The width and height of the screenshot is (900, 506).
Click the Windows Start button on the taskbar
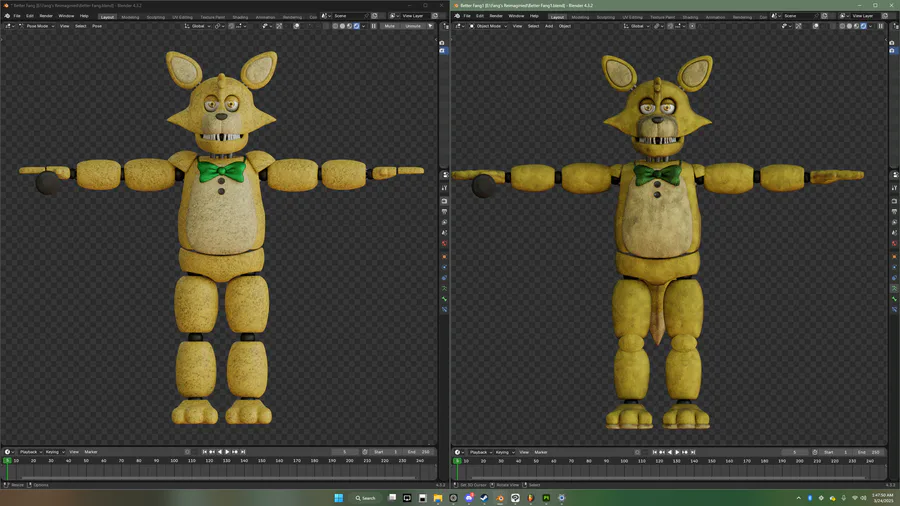(x=339, y=498)
